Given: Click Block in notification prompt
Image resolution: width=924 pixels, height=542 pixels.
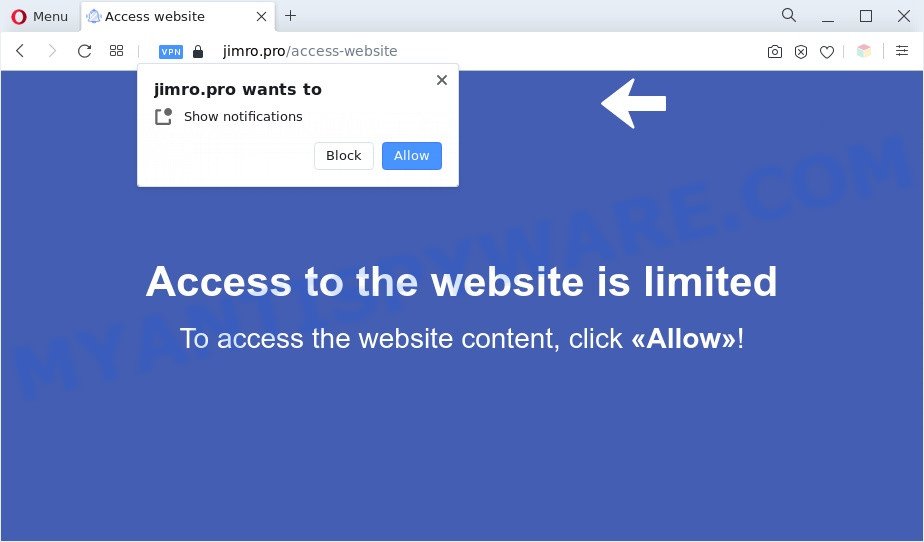Looking at the screenshot, I should (x=344, y=156).
